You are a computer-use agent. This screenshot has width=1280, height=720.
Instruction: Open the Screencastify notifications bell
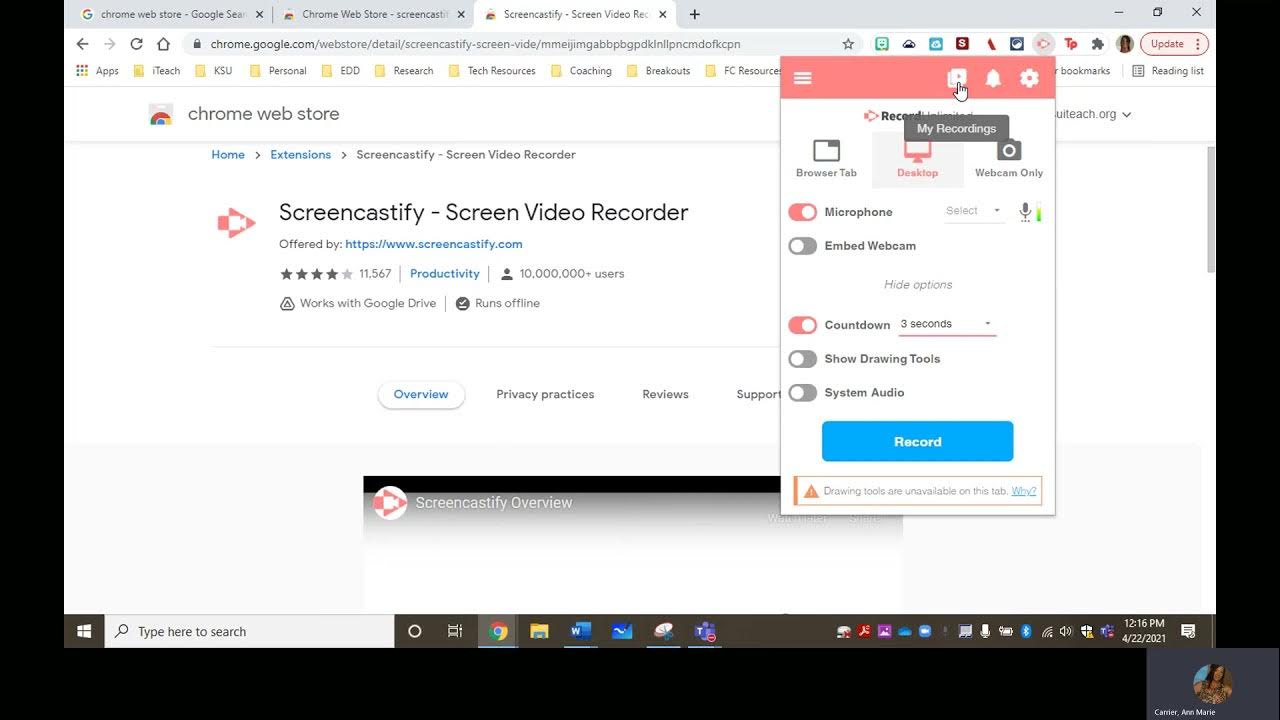tap(993, 78)
